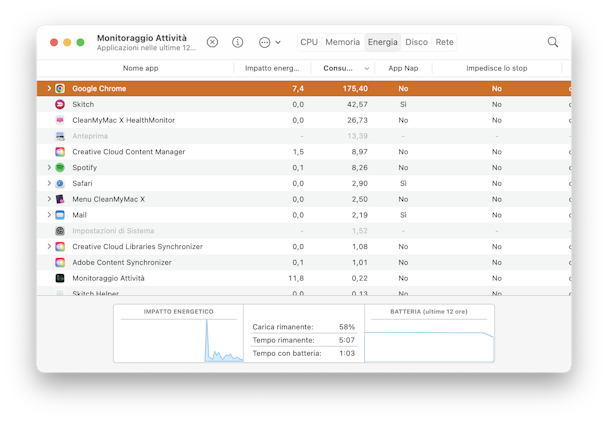Click the Tempo con batteria 1:03 value
The width and height of the screenshot is (608, 421).
(x=347, y=353)
